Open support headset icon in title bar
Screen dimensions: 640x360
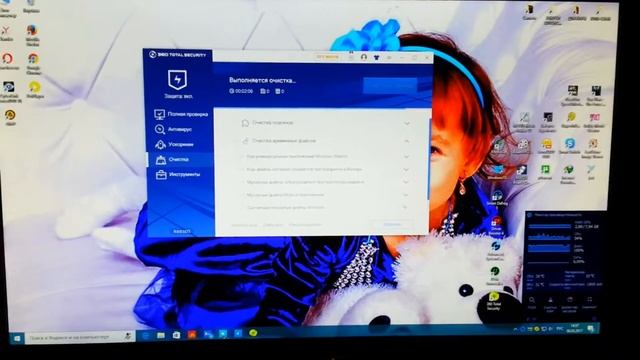point(364,57)
